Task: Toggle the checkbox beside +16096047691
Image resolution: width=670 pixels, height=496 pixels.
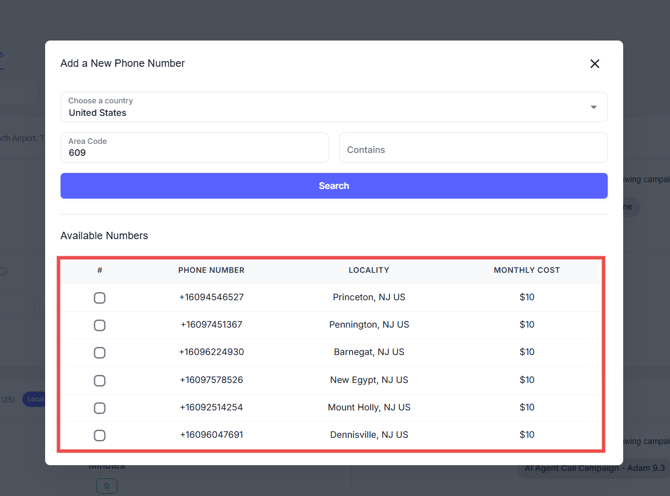Action: coord(100,436)
